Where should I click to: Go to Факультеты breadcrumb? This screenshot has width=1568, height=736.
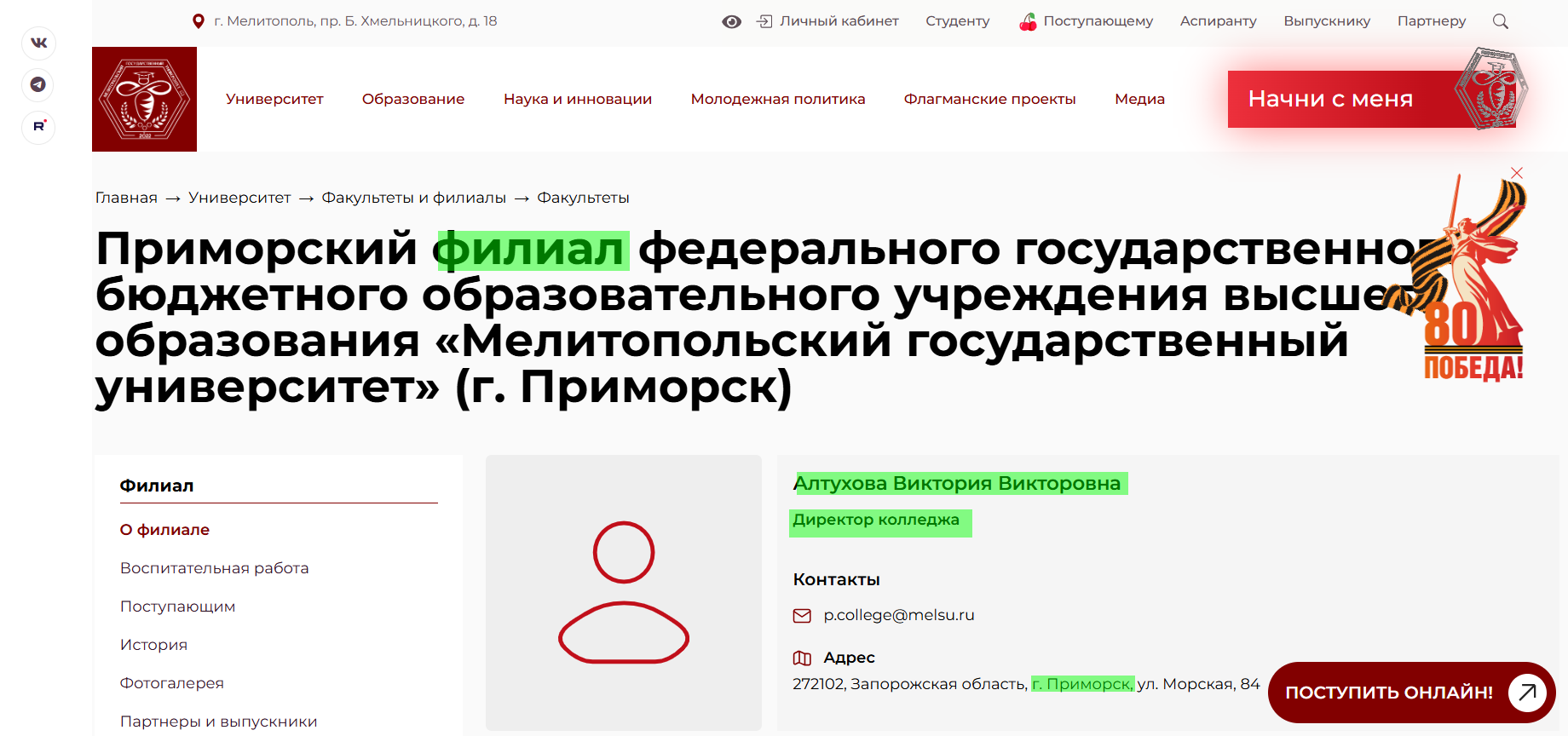tap(583, 198)
